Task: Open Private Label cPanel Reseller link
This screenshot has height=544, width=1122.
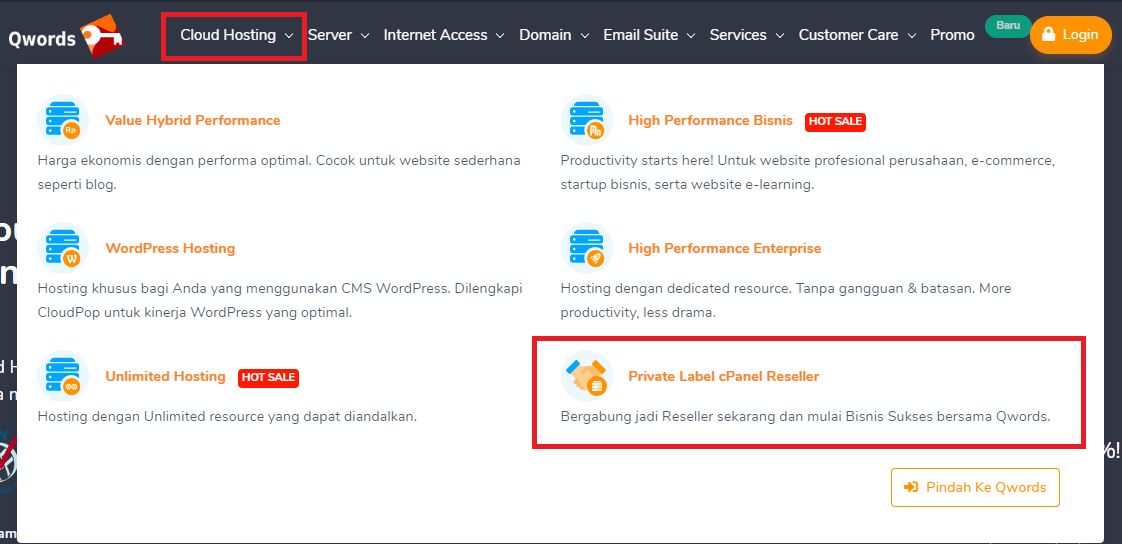Action: [723, 376]
